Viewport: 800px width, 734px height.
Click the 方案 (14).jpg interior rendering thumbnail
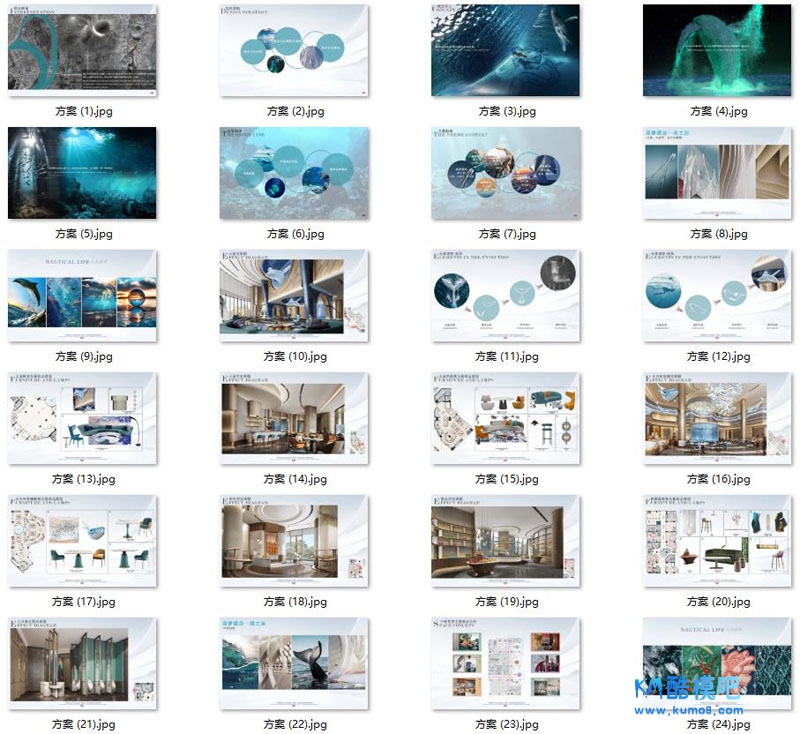294,418
